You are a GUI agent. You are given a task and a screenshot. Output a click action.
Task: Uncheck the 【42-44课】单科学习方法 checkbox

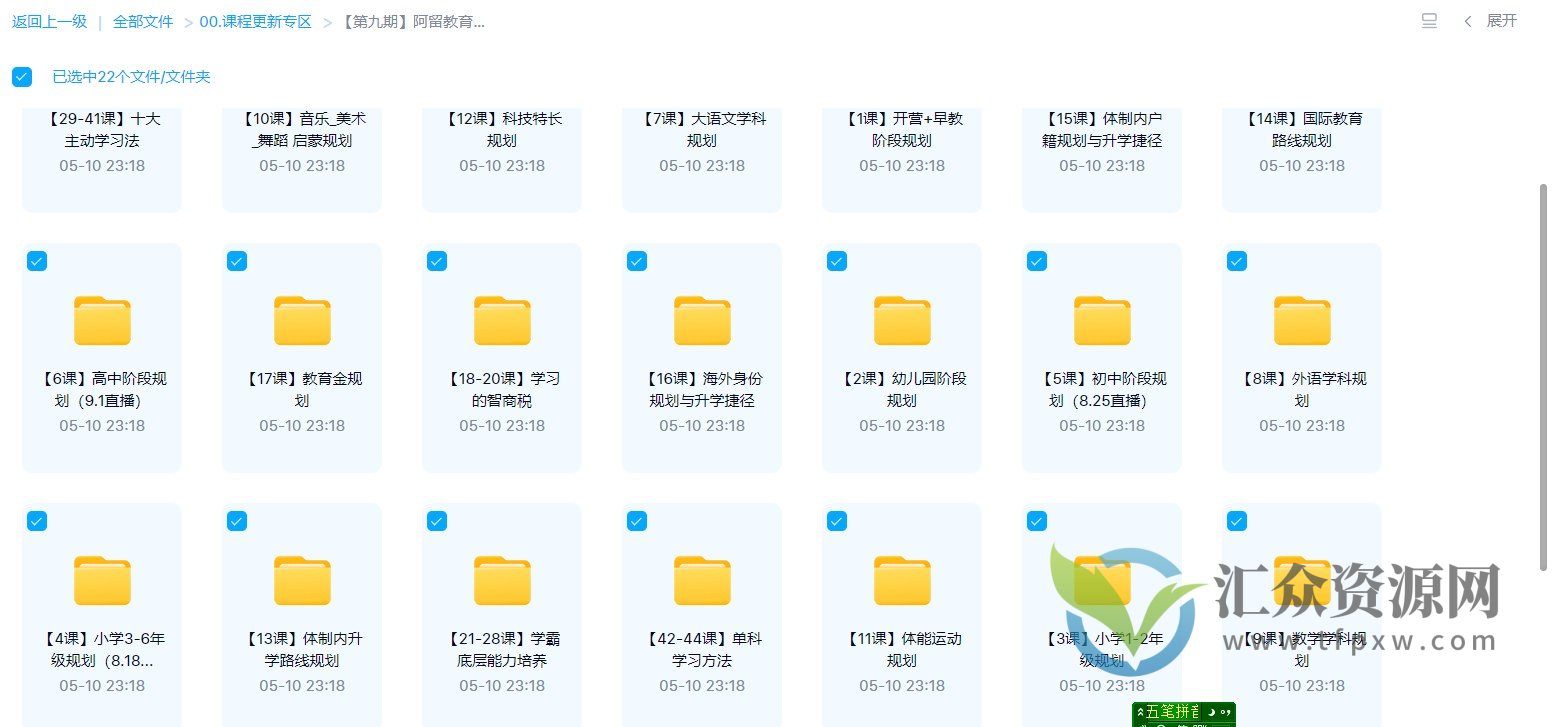pyautogui.click(x=637, y=521)
